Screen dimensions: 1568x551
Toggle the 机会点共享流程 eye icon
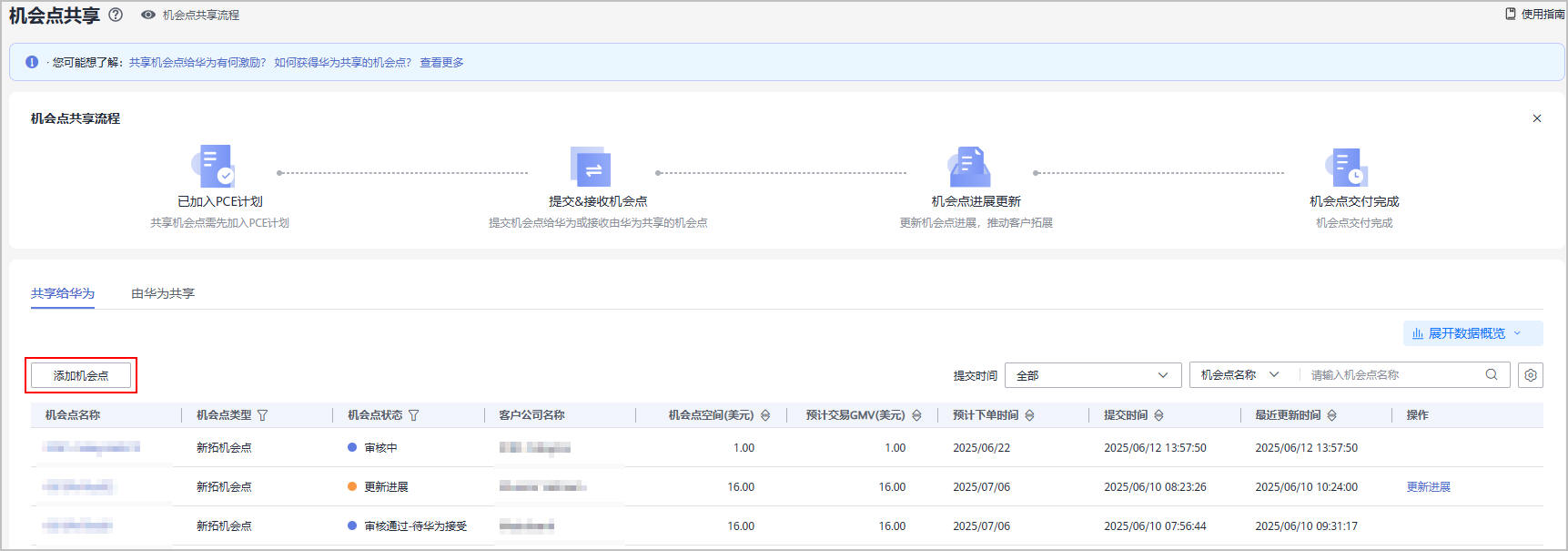pos(148,15)
